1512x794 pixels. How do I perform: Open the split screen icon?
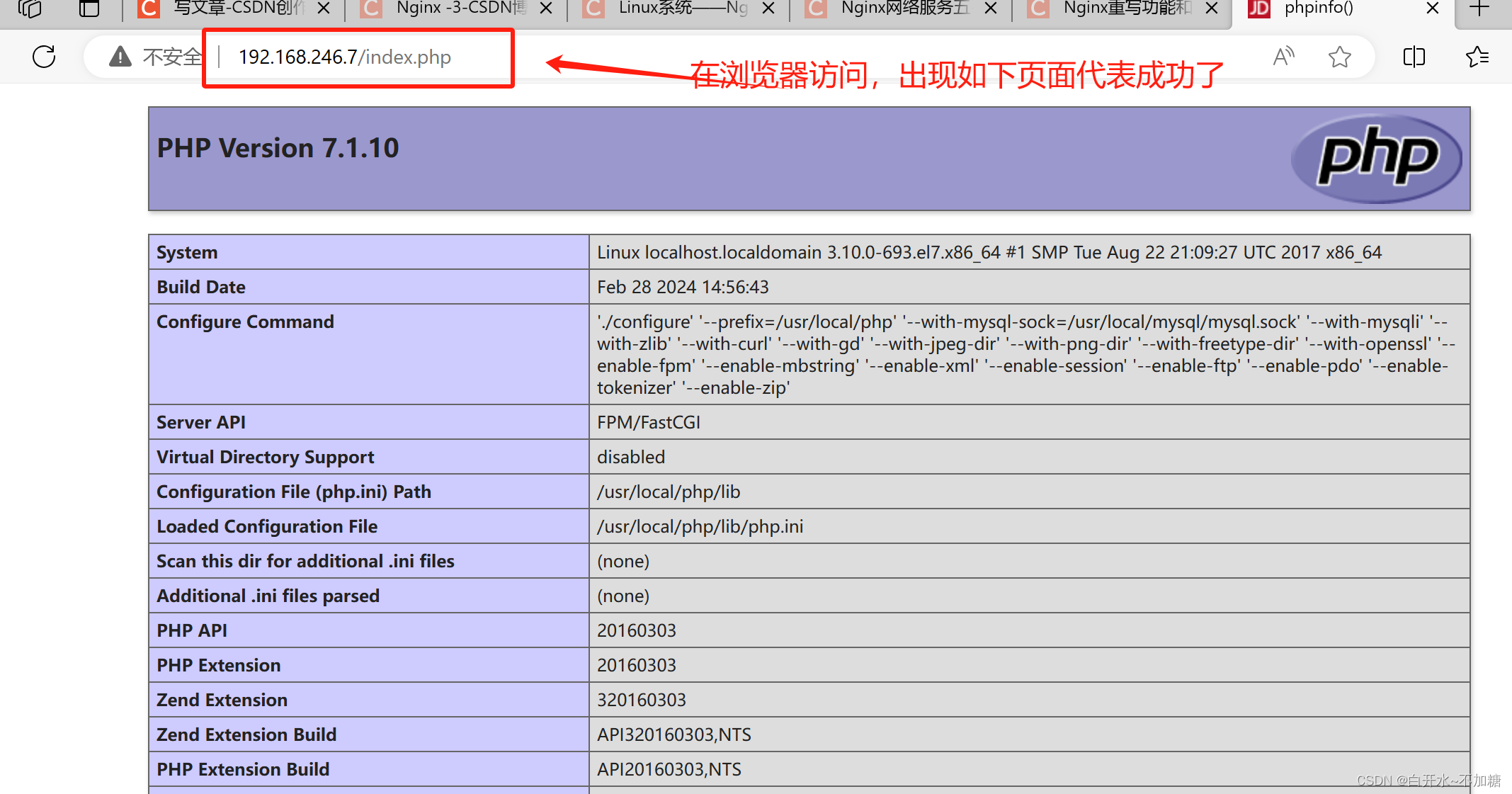(x=1414, y=57)
